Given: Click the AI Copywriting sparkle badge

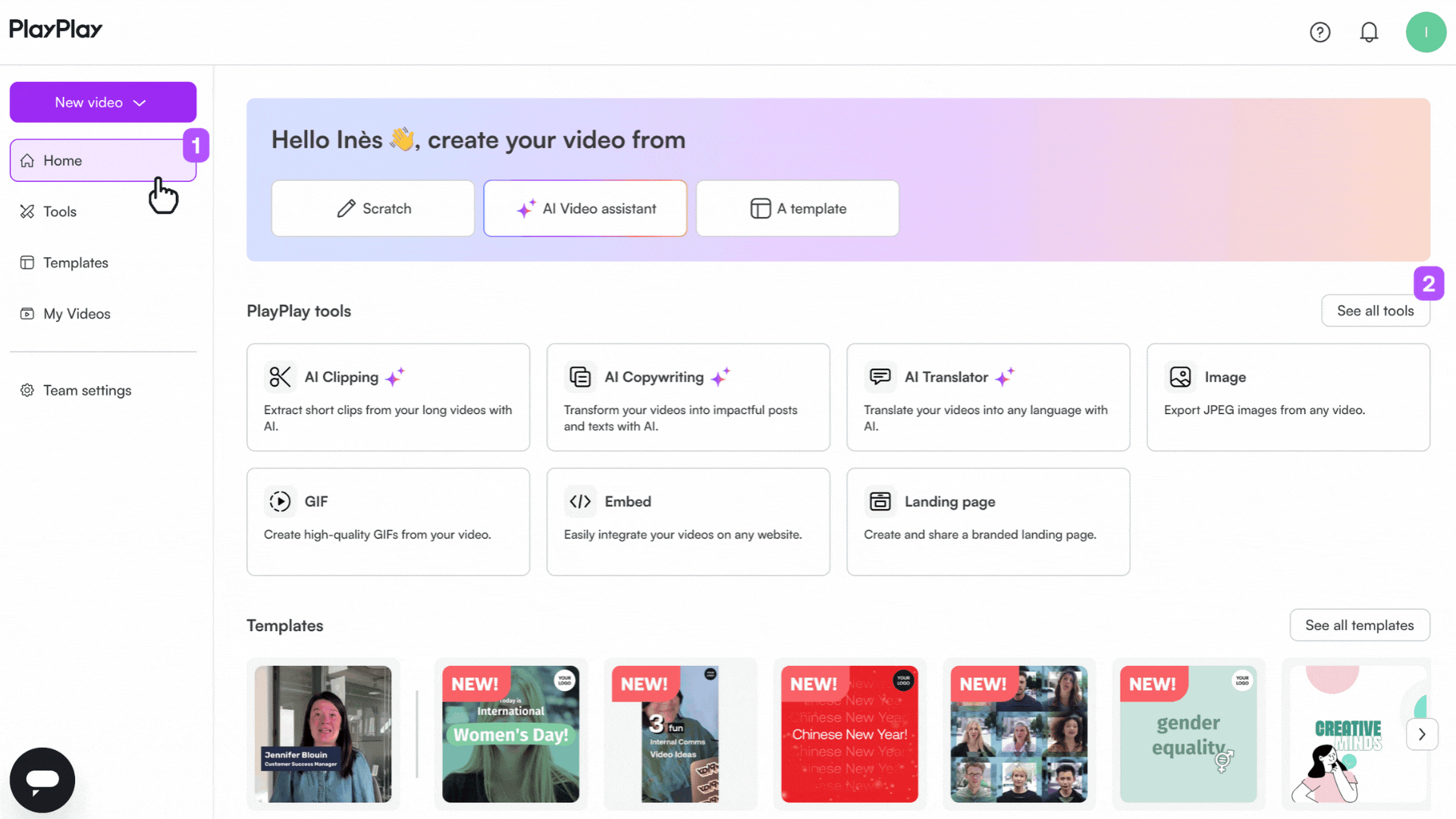Looking at the screenshot, I should tap(720, 376).
